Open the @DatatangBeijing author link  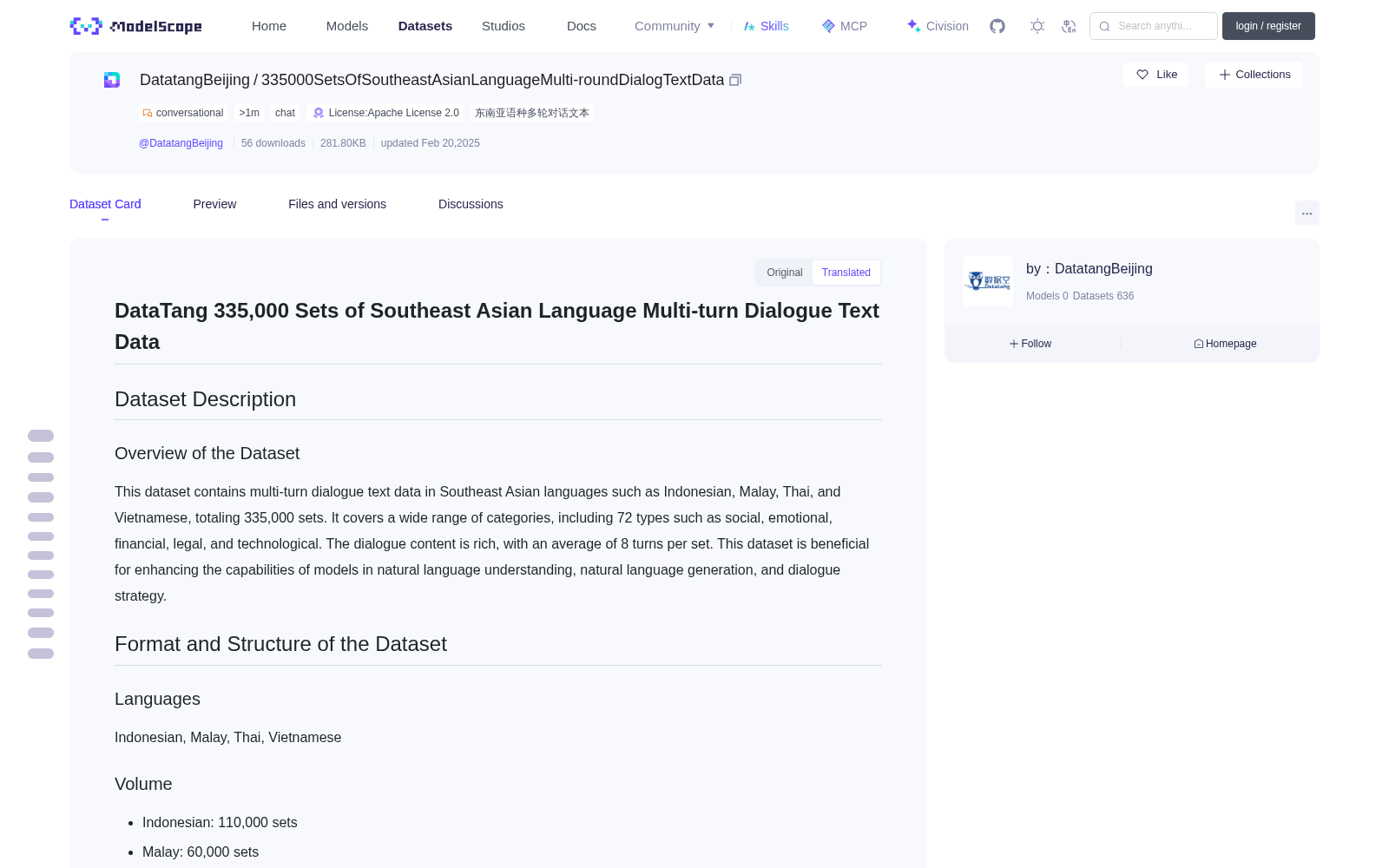(x=181, y=143)
